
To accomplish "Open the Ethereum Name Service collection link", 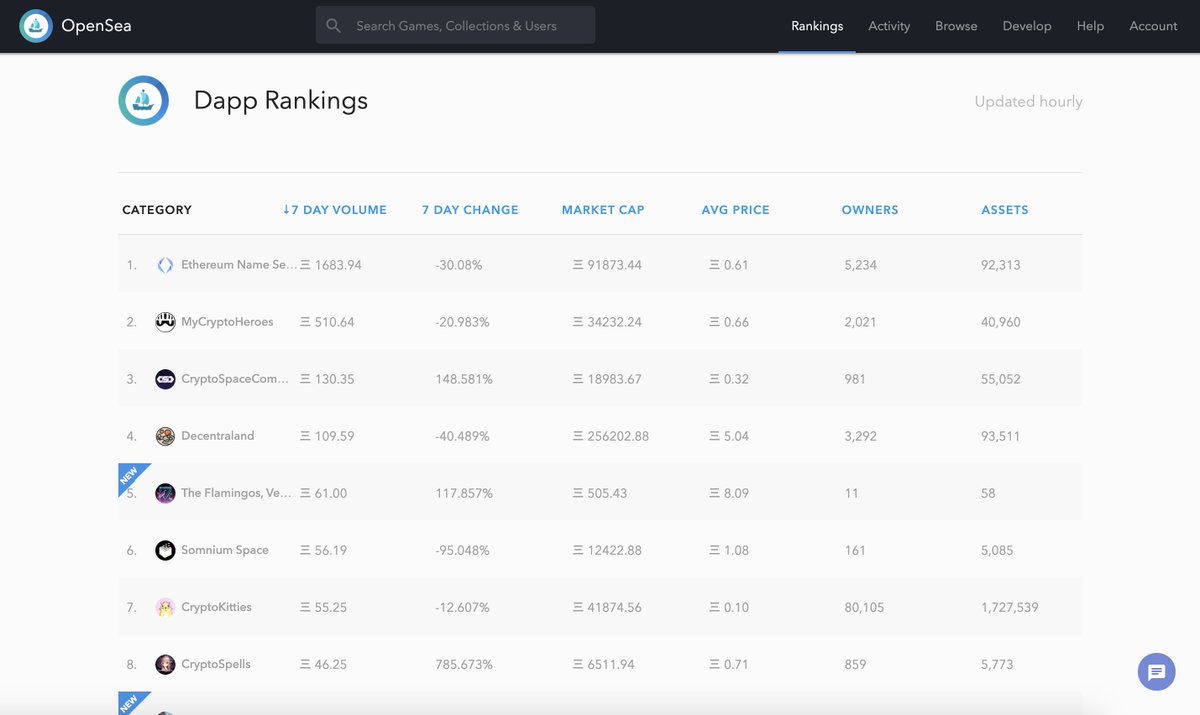I will coord(239,265).
